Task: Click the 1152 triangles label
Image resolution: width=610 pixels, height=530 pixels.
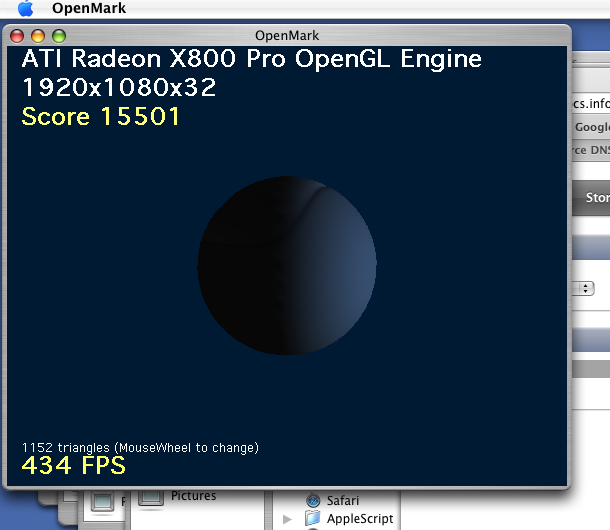Action: pos(140,448)
